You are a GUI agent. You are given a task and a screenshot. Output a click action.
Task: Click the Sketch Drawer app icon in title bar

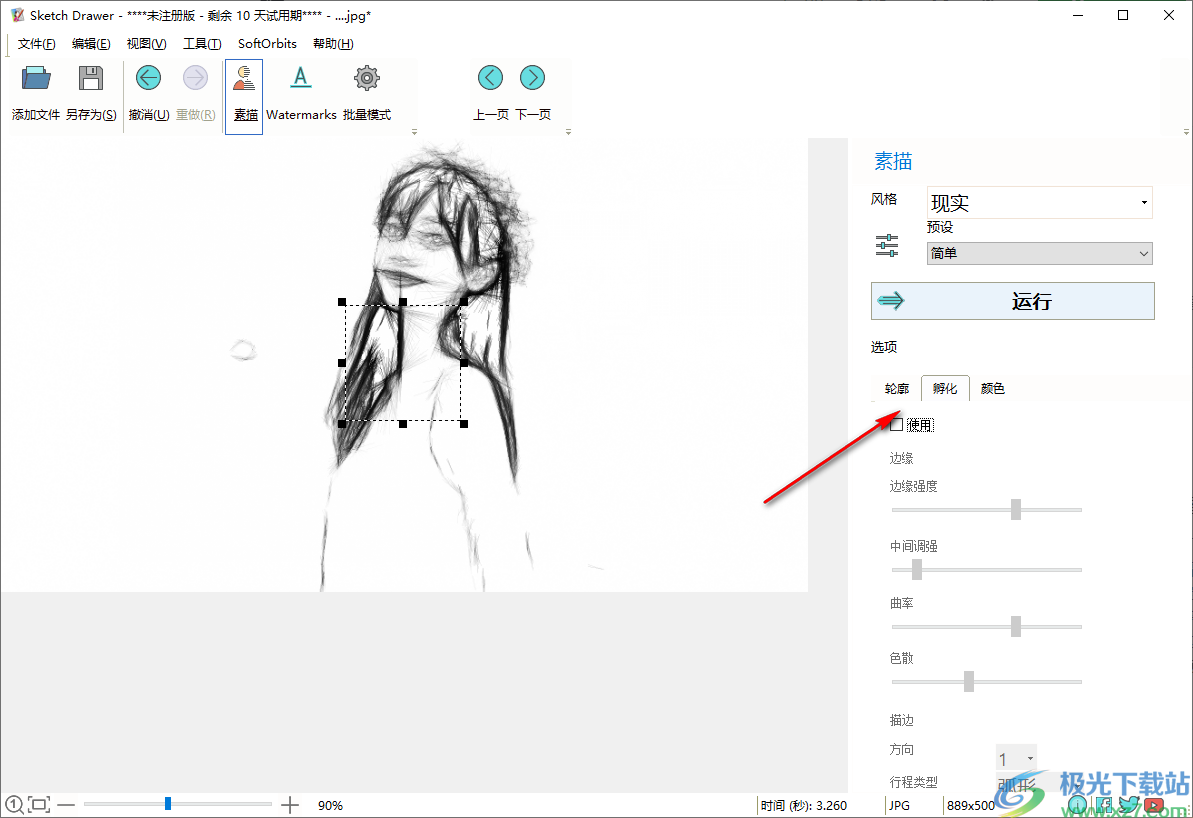[x=17, y=15]
